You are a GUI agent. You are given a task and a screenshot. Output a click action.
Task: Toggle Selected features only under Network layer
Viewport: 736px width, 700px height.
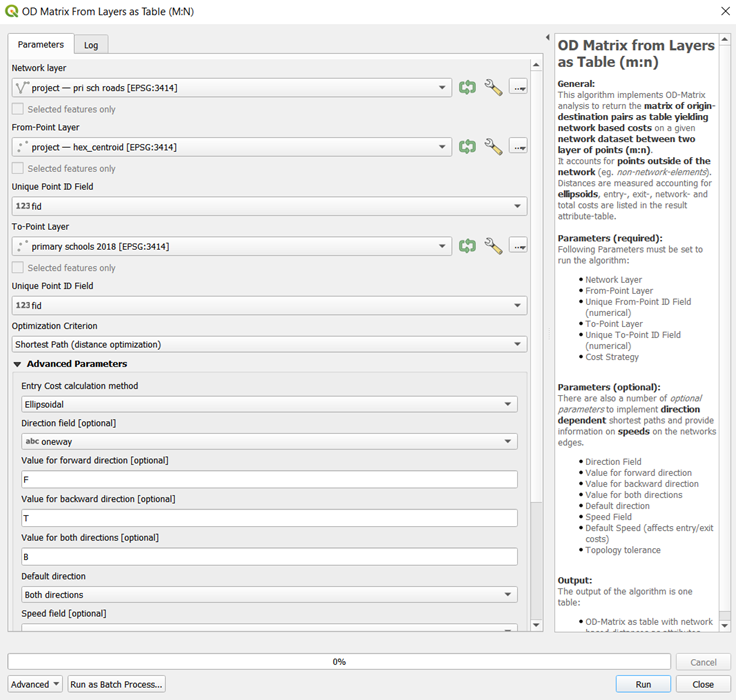(x=18, y=109)
